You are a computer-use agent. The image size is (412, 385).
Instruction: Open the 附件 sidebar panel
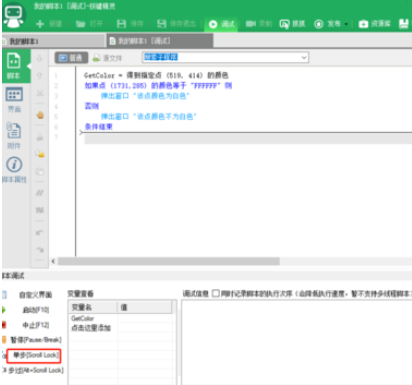[14, 135]
